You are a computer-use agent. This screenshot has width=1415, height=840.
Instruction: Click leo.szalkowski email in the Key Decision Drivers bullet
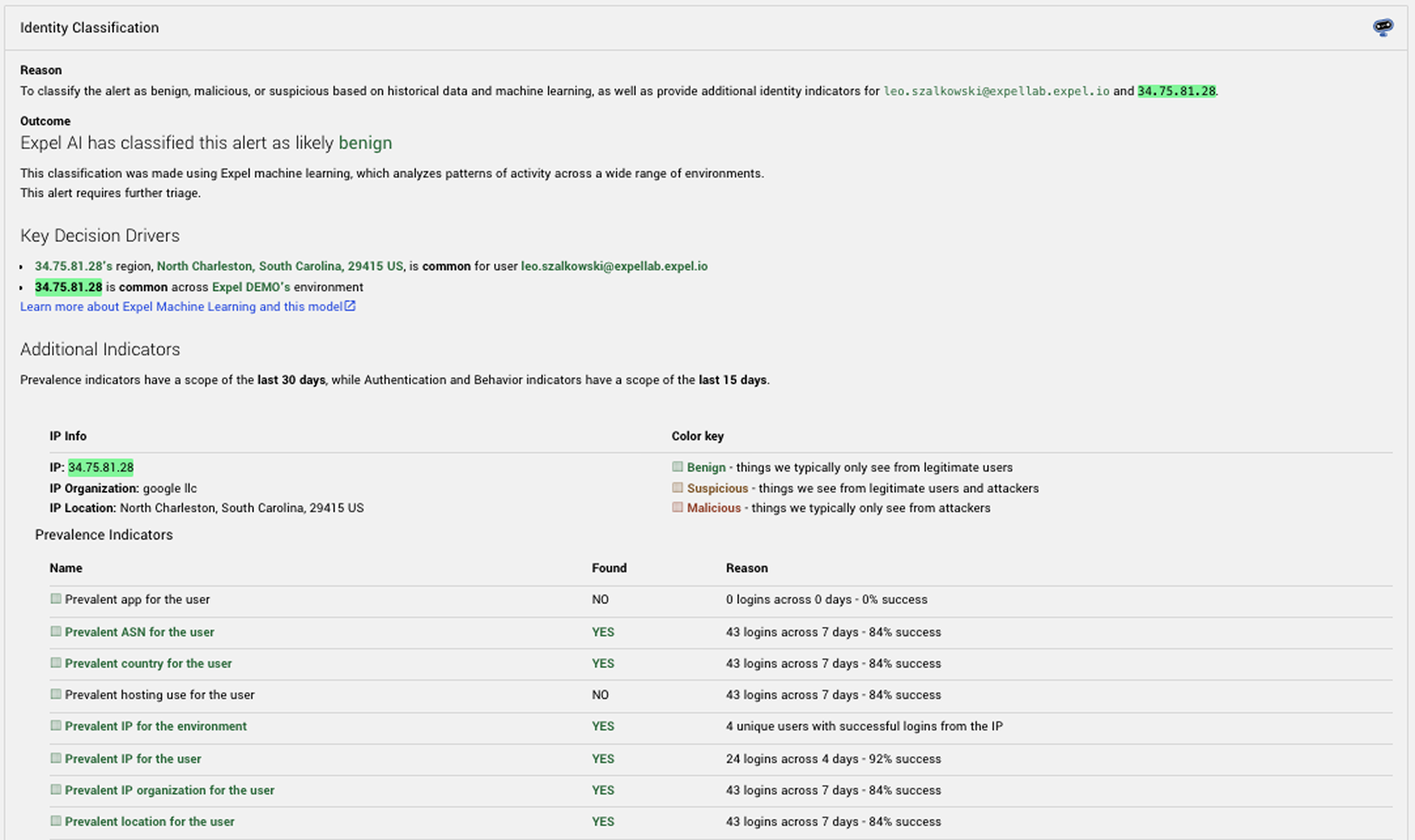[614, 266]
